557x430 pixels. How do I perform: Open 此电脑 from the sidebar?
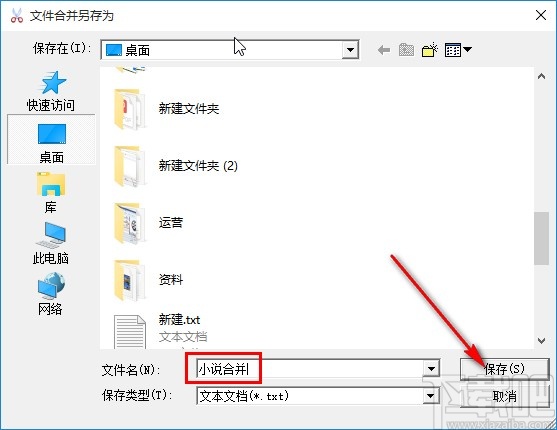51,243
